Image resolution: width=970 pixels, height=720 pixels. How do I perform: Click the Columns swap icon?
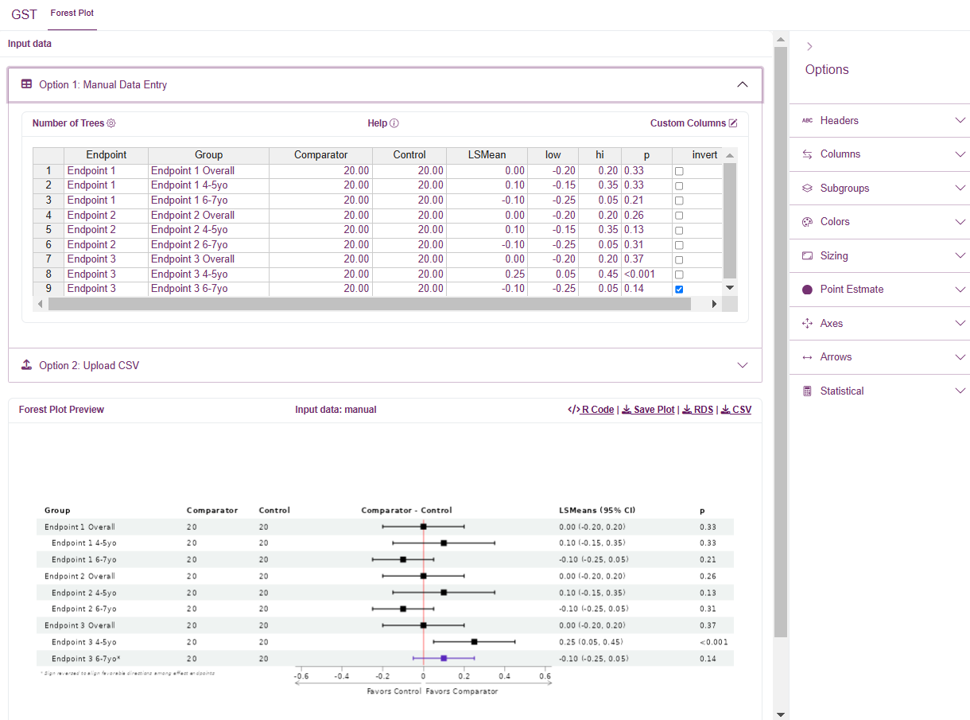(807, 154)
